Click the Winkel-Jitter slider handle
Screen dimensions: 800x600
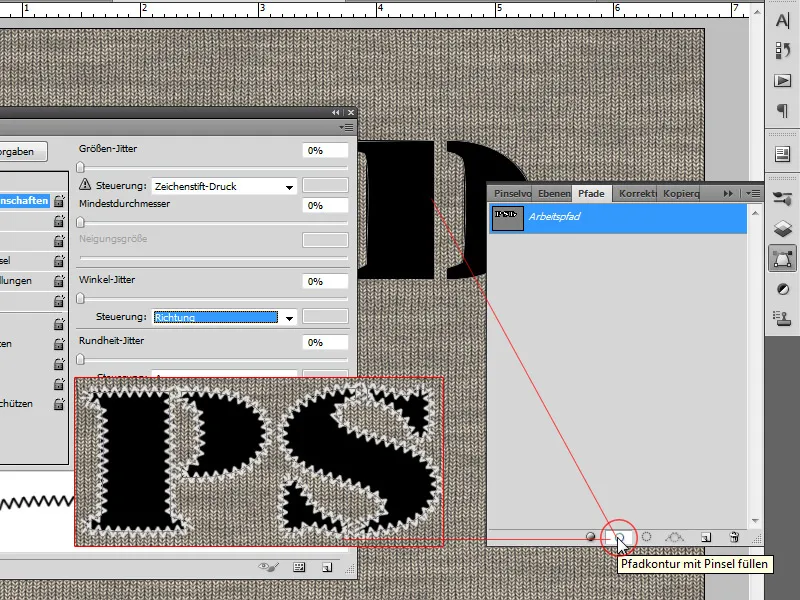click(80, 298)
